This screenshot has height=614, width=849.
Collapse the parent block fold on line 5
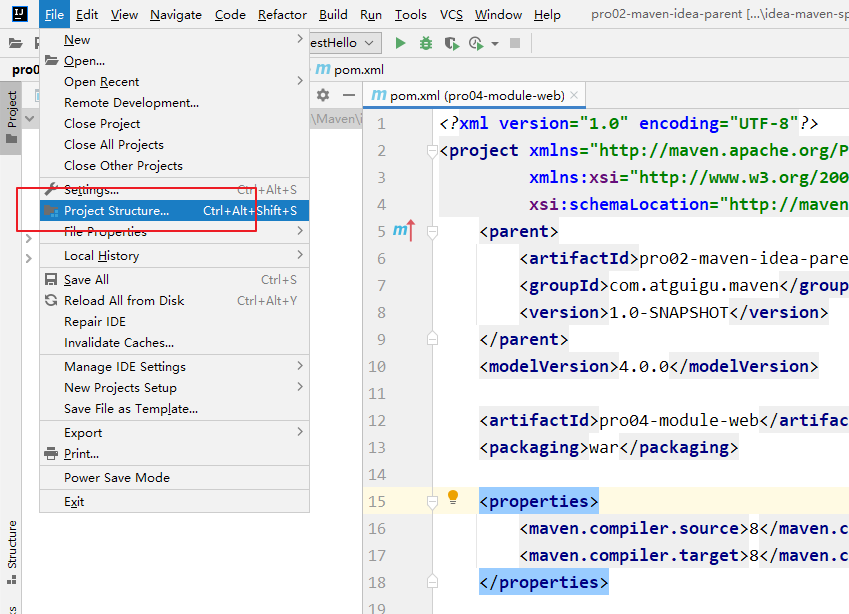tap(432, 232)
